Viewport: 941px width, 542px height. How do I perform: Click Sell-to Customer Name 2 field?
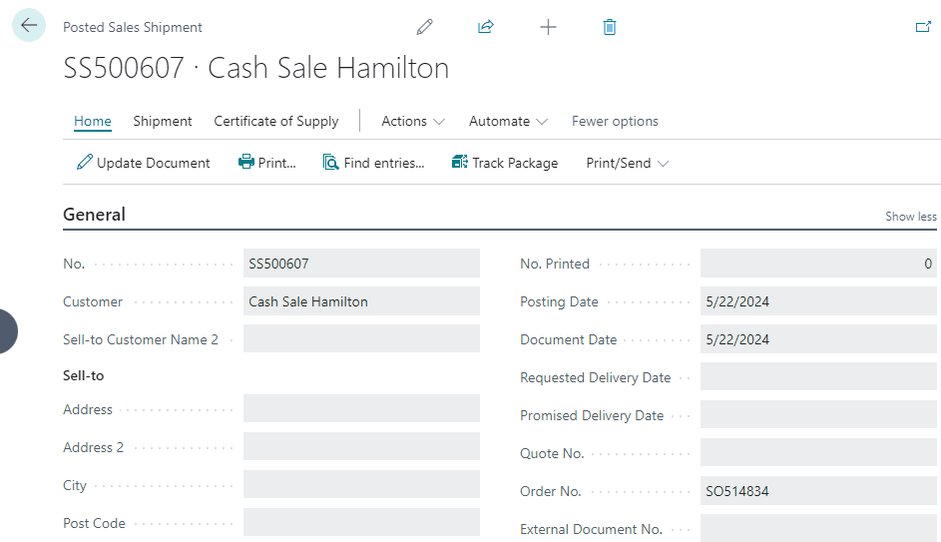(361, 339)
